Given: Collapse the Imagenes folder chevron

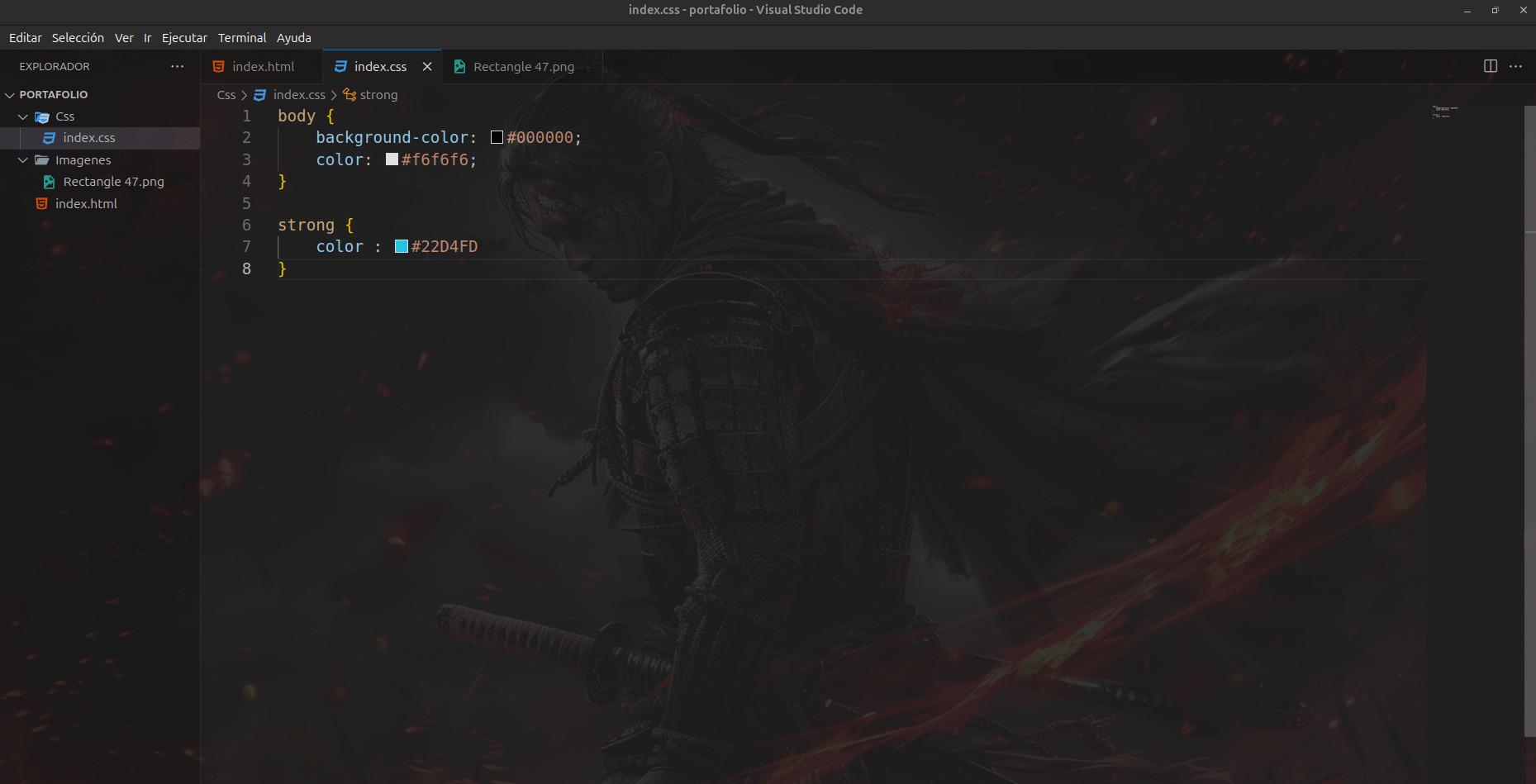Looking at the screenshot, I should tap(23, 160).
